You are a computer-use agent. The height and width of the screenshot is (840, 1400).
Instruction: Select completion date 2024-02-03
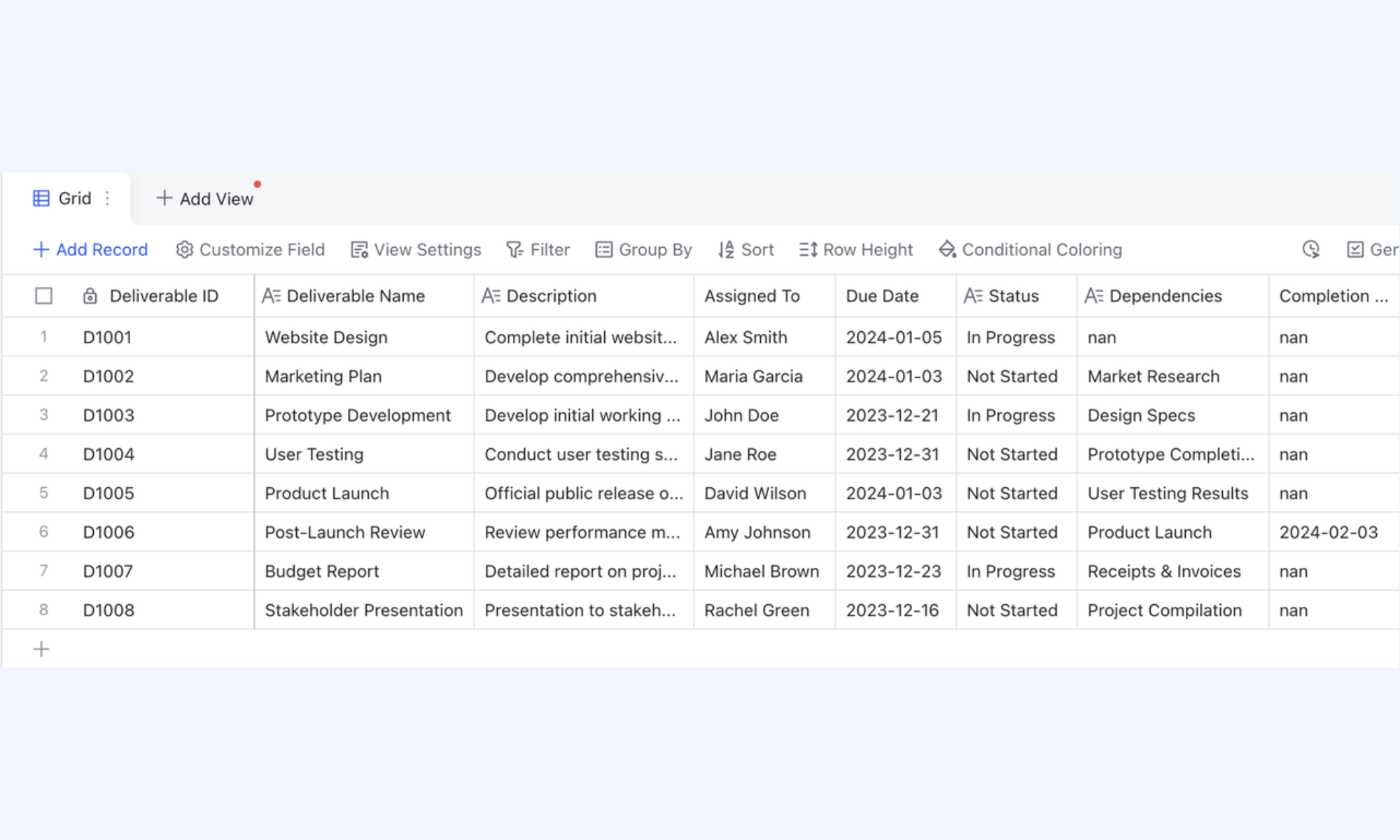(x=1334, y=532)
